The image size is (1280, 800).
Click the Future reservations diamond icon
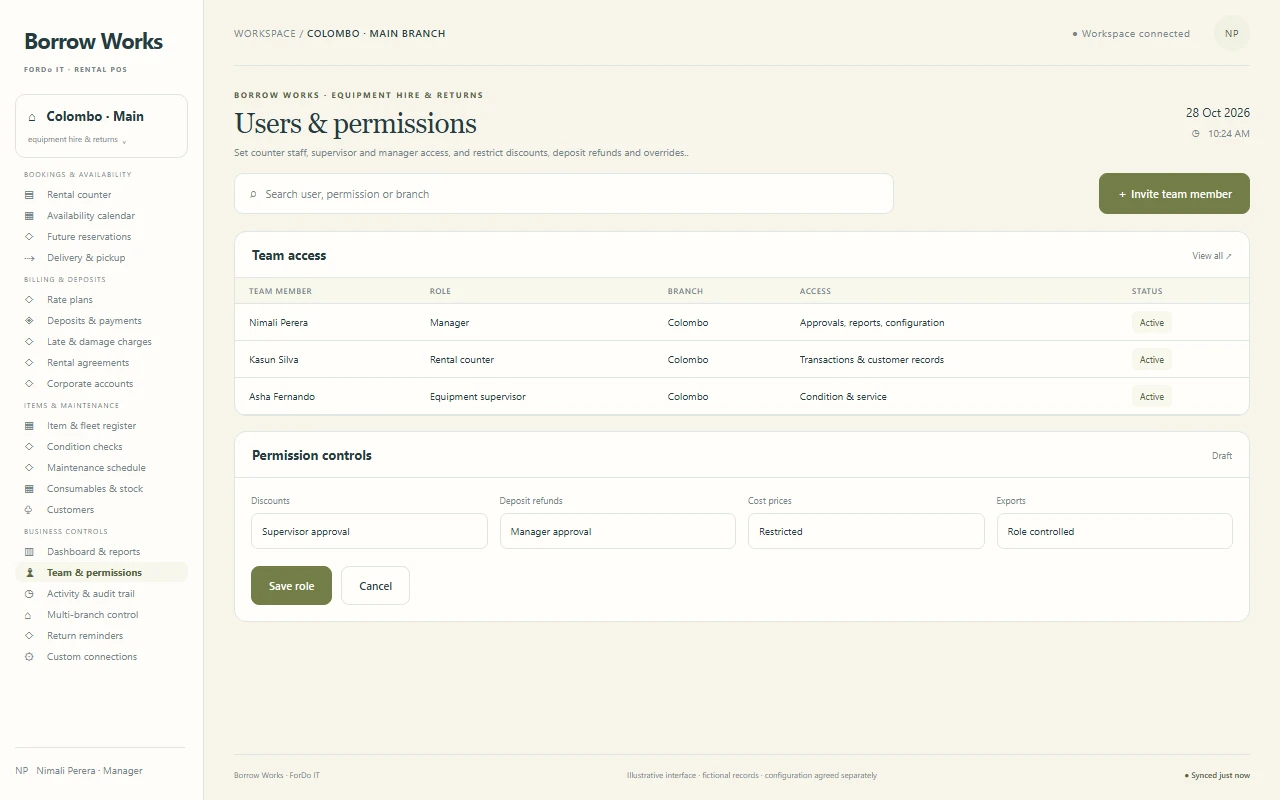coord(29,237)
